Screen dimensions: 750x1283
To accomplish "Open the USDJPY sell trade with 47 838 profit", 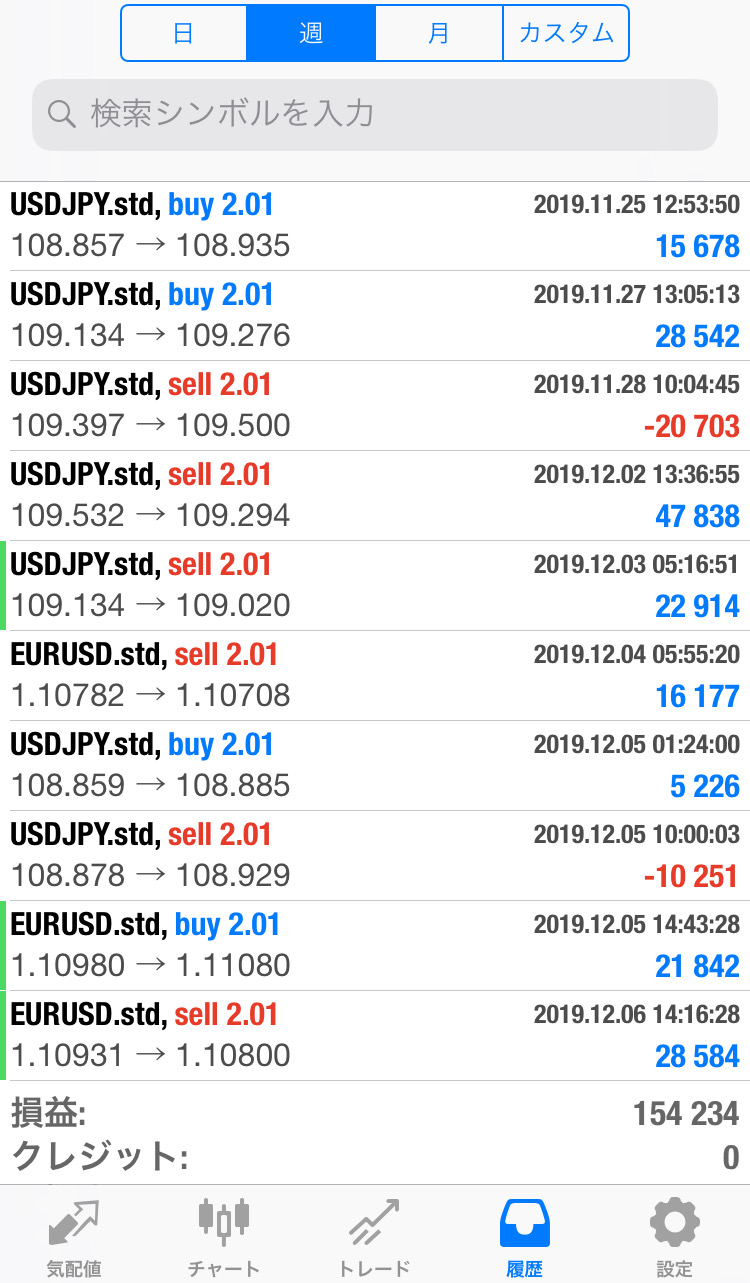I will click(375, 496).
